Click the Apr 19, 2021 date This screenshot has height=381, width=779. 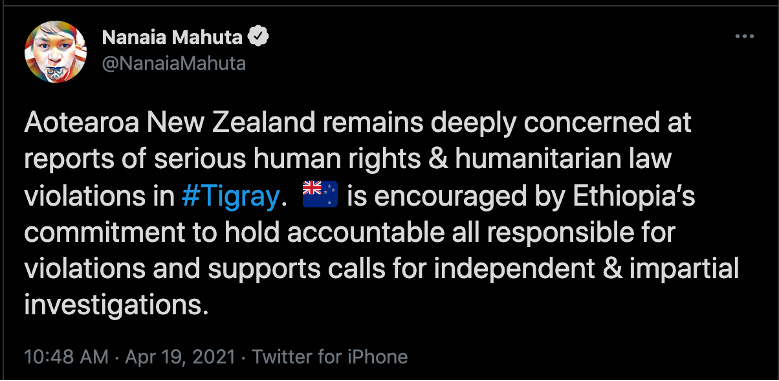180,357
